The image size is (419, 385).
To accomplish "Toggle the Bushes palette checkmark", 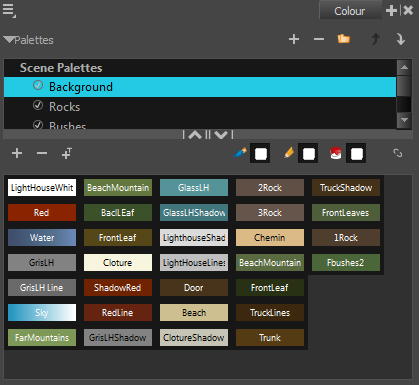I will click(38, 125).
